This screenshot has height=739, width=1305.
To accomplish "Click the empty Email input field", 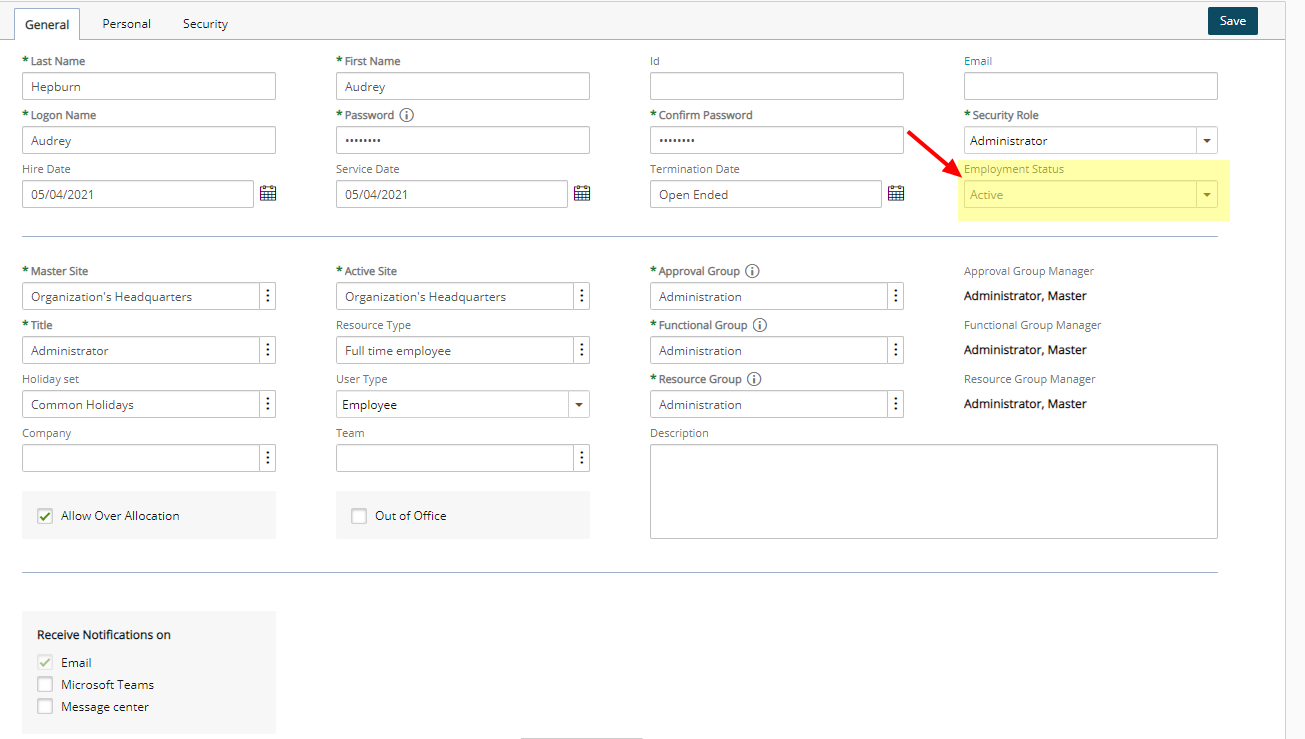I will pos(1091,87).
